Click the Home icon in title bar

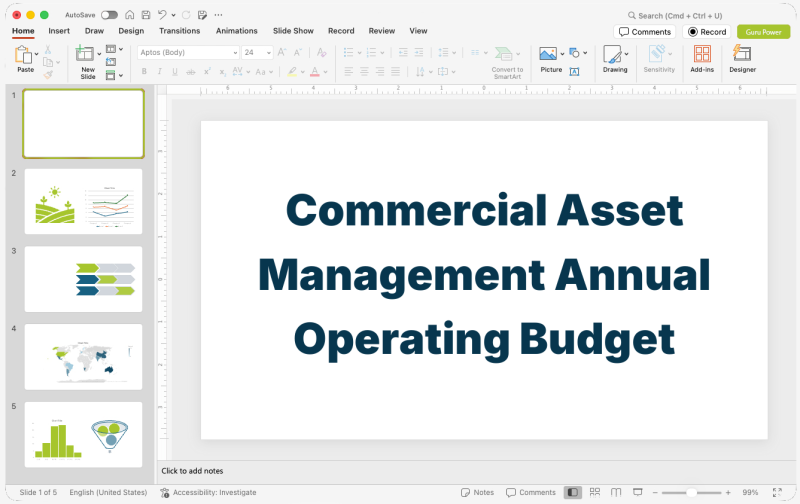click(x=130, y=15)
